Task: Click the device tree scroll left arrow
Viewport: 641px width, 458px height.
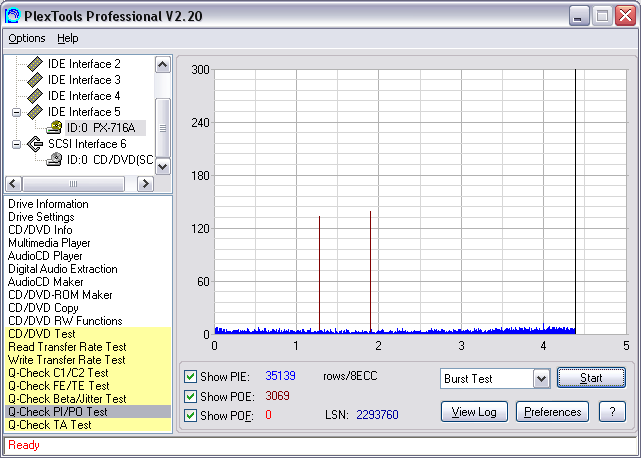Action: point(13,184)
